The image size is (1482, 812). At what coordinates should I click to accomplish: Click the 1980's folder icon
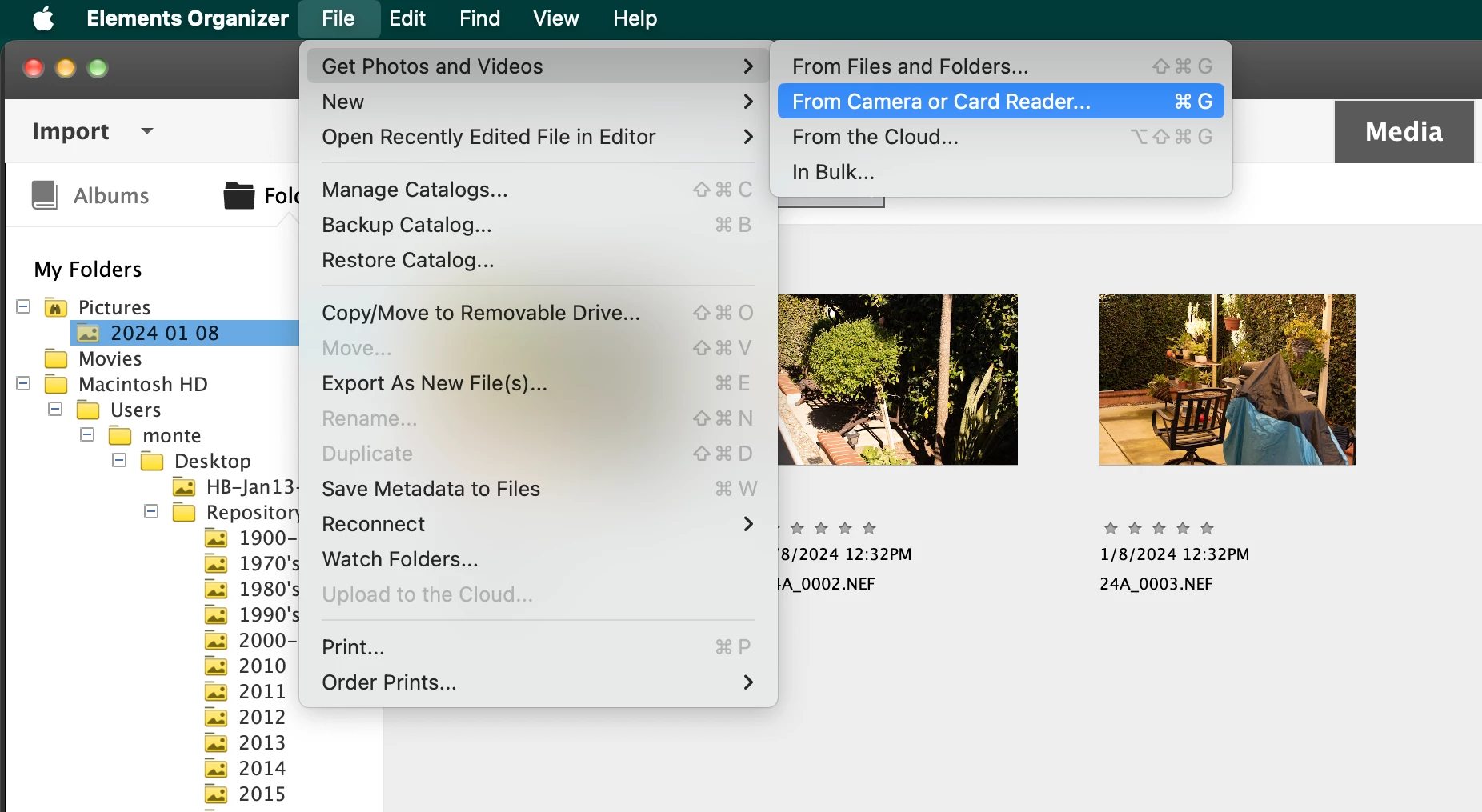[x=216, y=589]
